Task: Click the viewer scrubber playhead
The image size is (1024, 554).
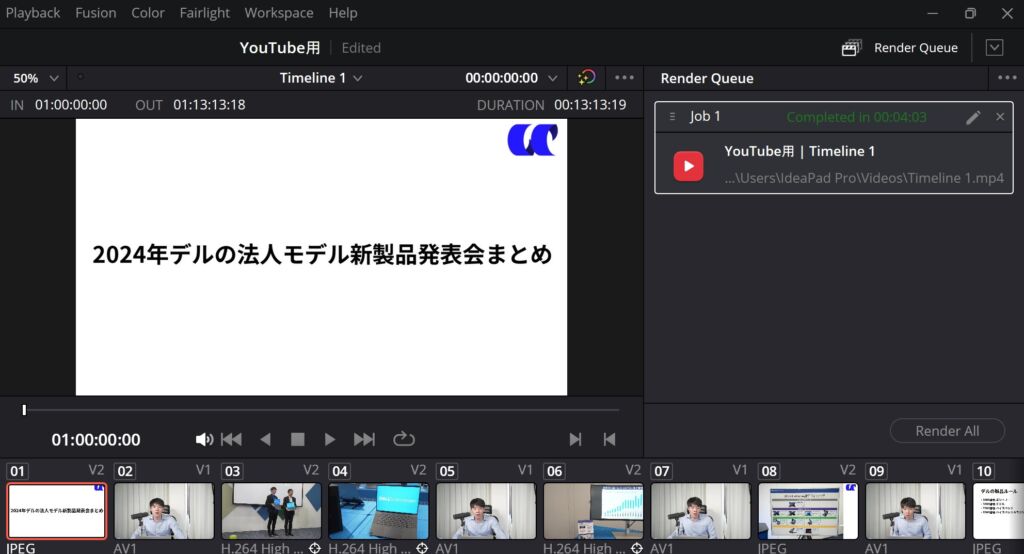Action: pyautogui.click(x=24, y=410)
